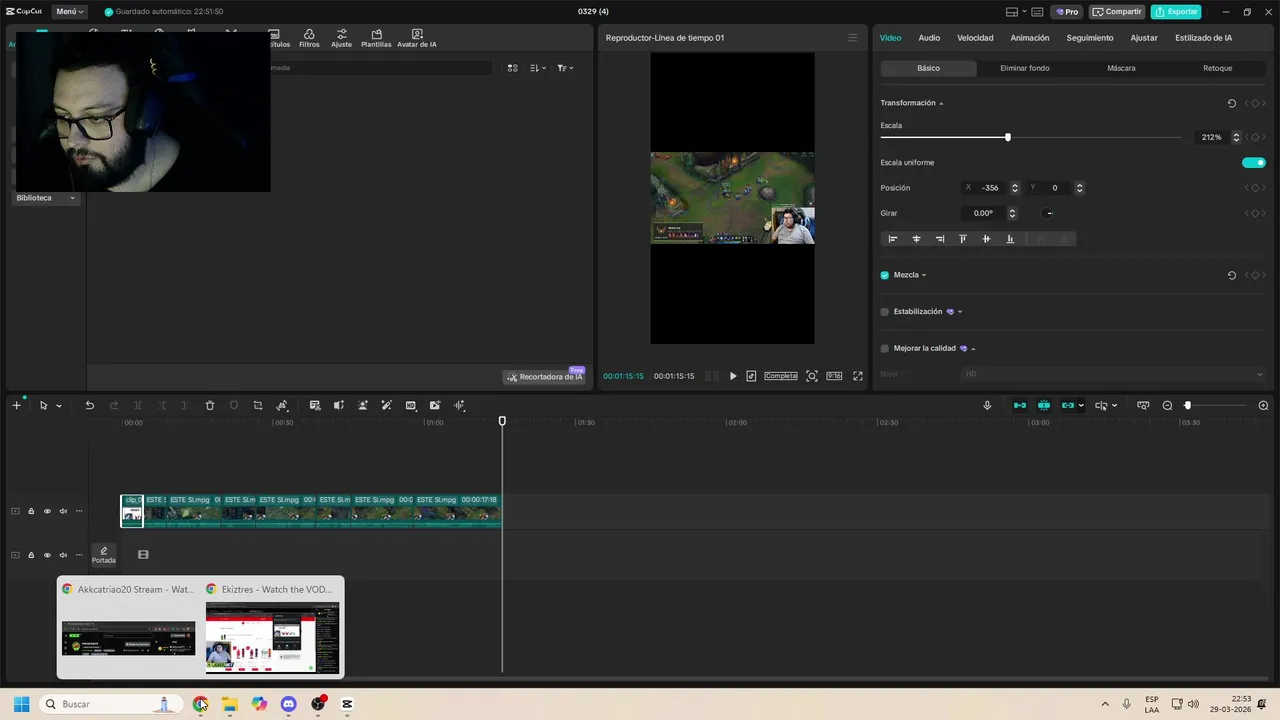Click the undo arrow in timeline toolbar

point(89,405)
